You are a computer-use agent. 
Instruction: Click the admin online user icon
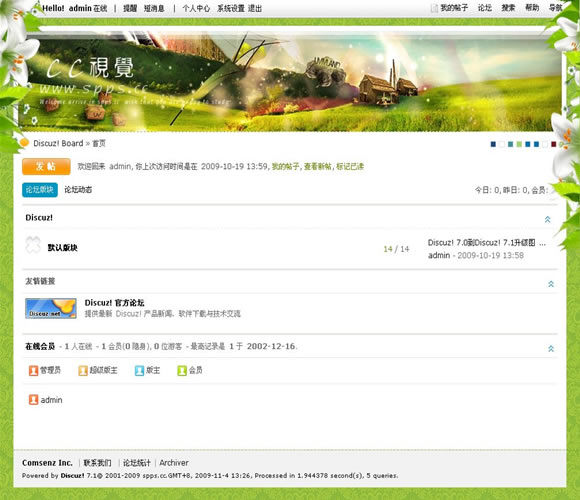click(33, 400)
